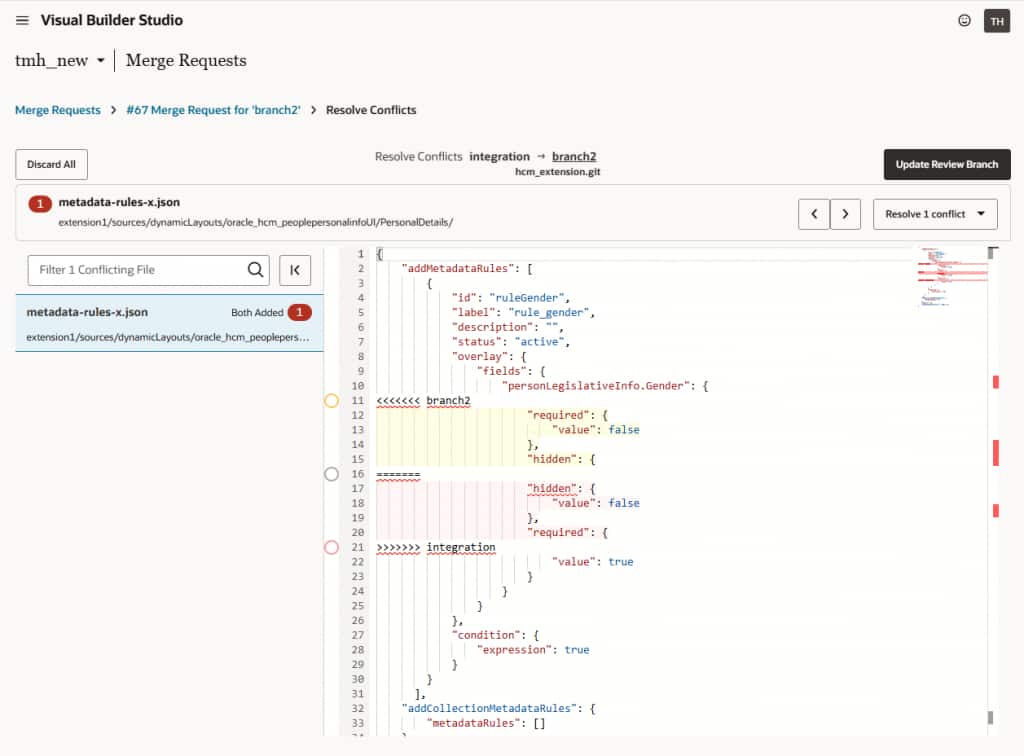Go to previous conflict arrow
1024x756 pixels.
(x=814, y=214)
